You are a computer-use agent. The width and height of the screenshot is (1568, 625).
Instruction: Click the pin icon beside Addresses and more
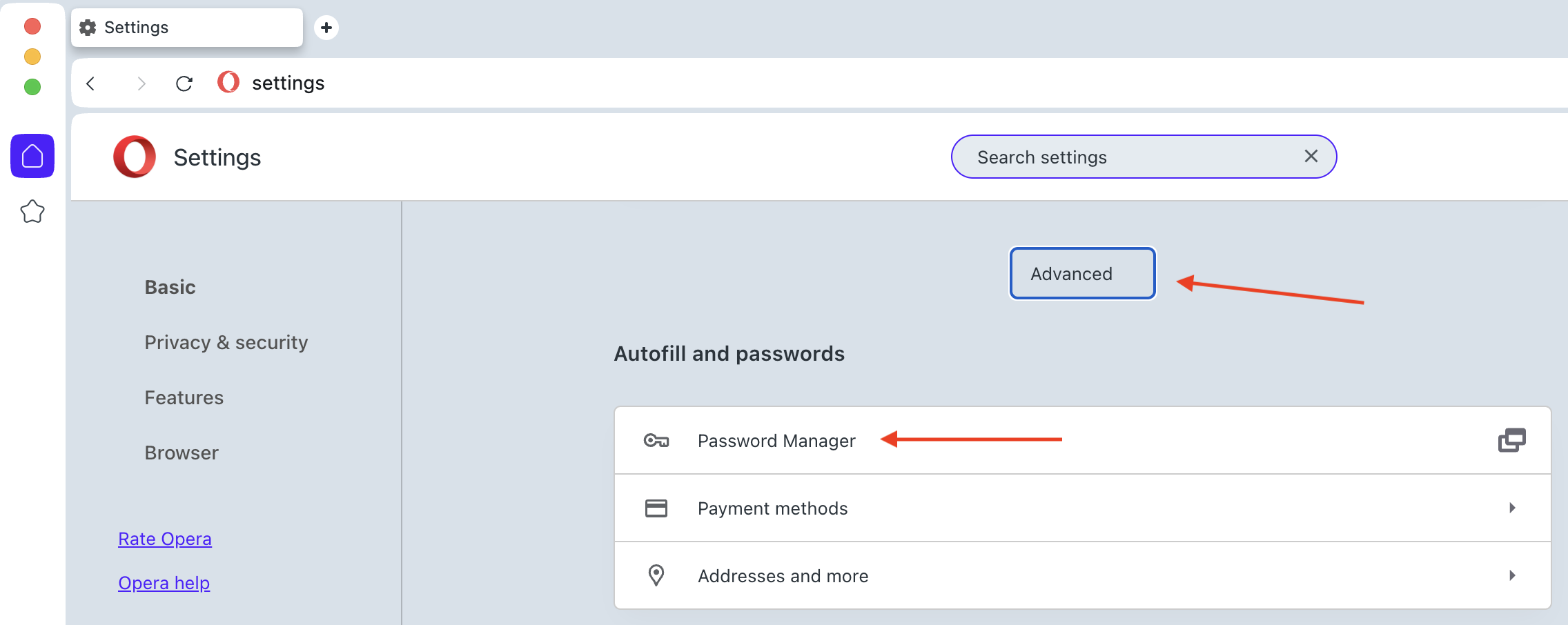[656, 575]
